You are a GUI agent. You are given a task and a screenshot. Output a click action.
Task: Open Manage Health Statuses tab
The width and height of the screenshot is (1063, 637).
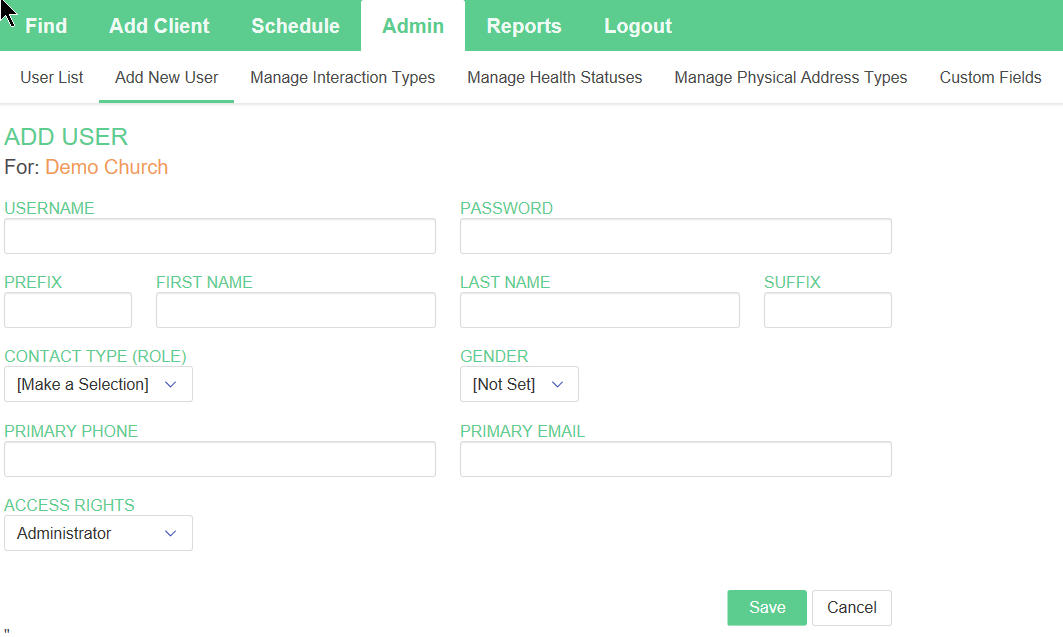[x=554, y=77]
